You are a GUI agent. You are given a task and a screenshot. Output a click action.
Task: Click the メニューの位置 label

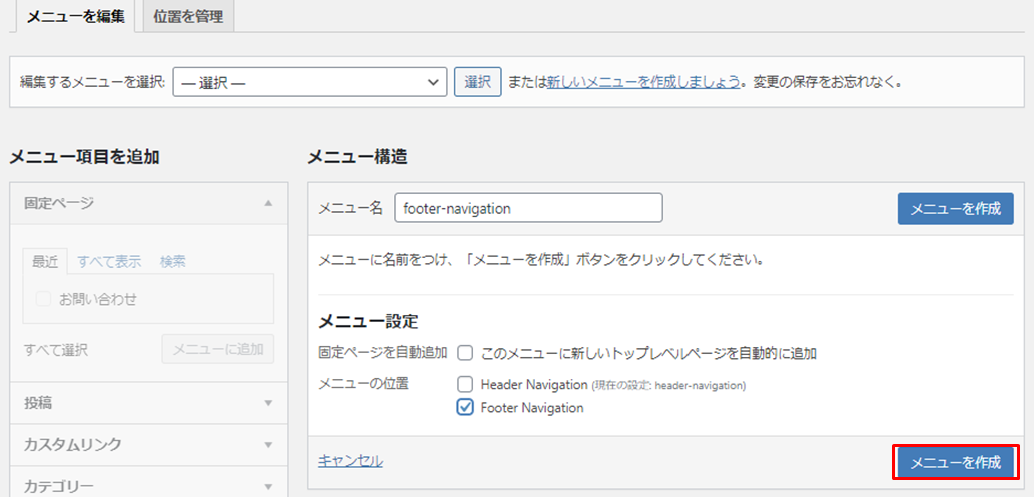coord(363,384)
